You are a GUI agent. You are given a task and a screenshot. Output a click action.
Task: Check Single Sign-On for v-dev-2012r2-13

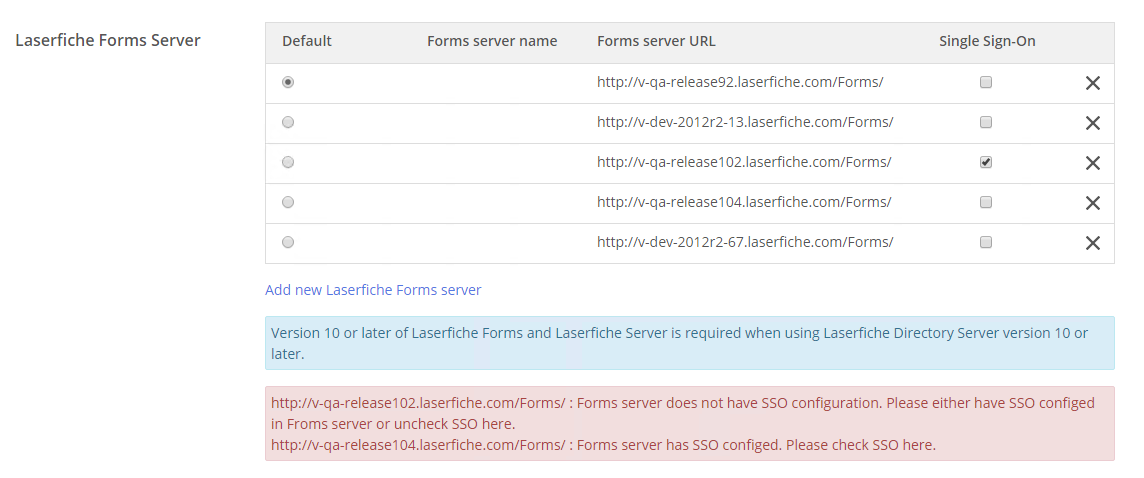986,123
